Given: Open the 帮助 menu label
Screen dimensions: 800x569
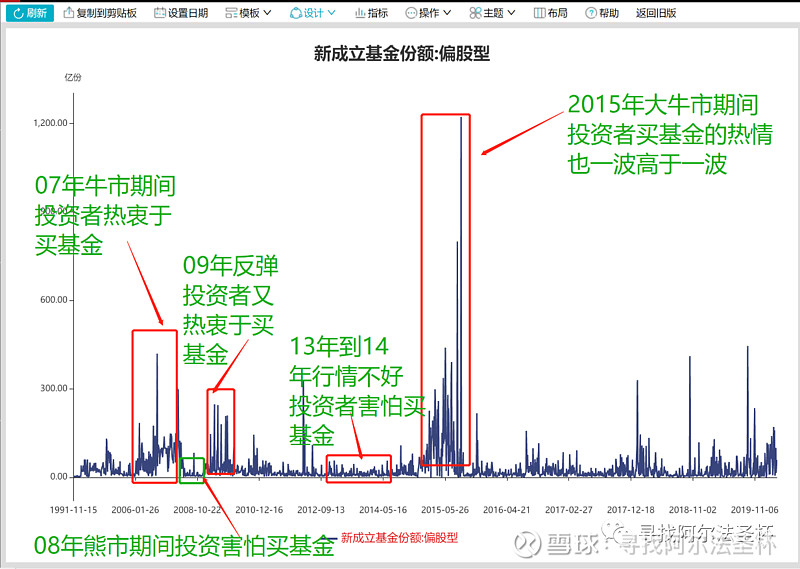Looking at the screenshot, I should (x=609, y=13).
